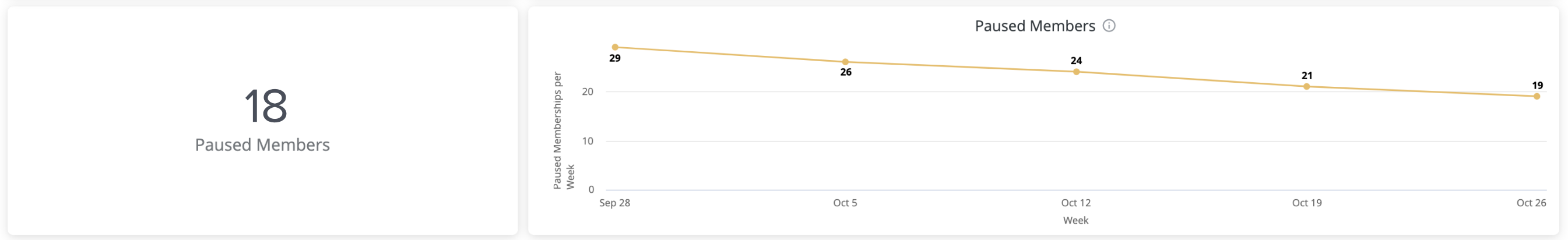This screenshot has width=1568, height=240.
Task: Click the Paused Members chart title
Action: point(1035,26)
